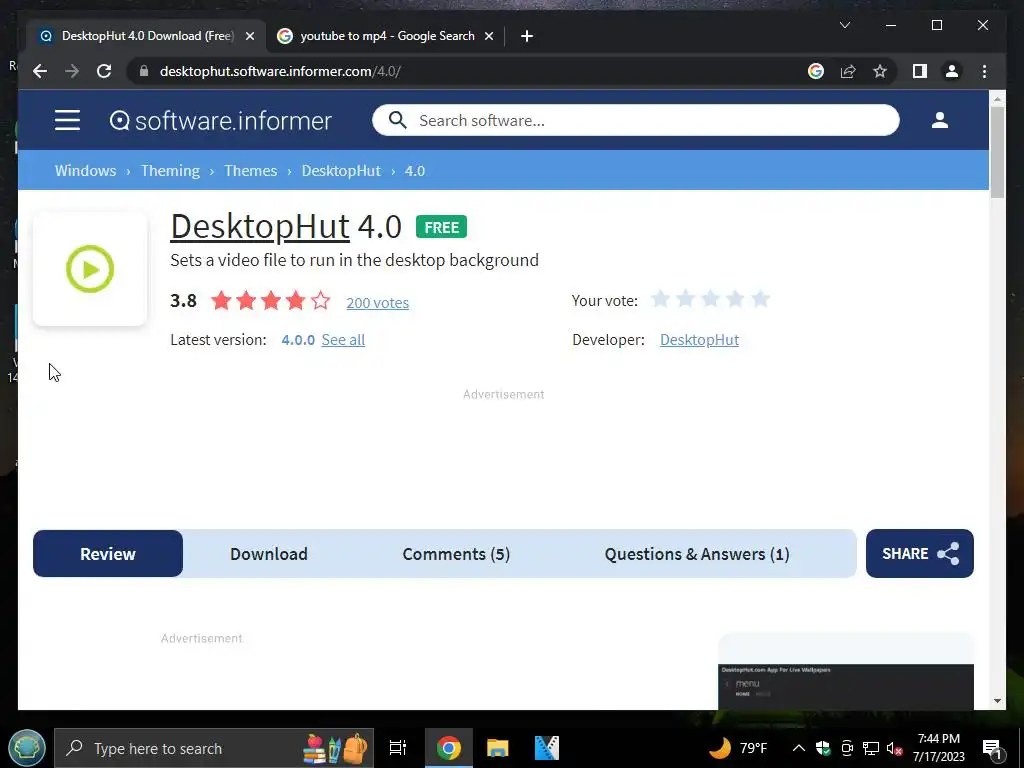The height and width of the screenshot is (768, 1024).
Task: Rate five stars in Your vote
Action: 760,299
